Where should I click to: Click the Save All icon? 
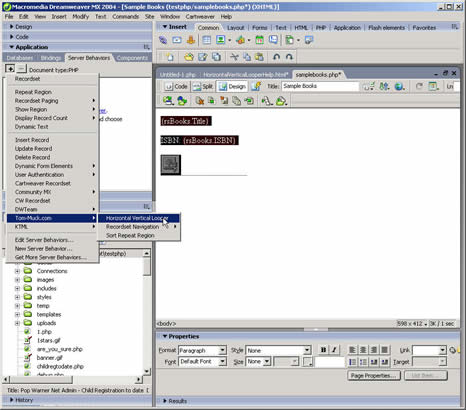point(216,57)
